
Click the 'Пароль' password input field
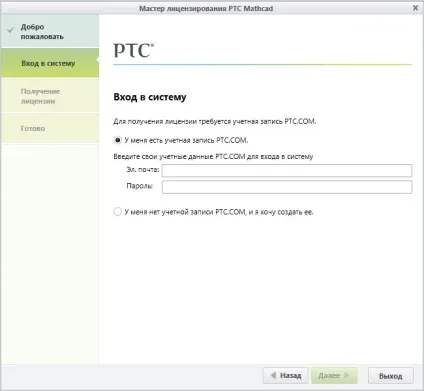[287, 187]
